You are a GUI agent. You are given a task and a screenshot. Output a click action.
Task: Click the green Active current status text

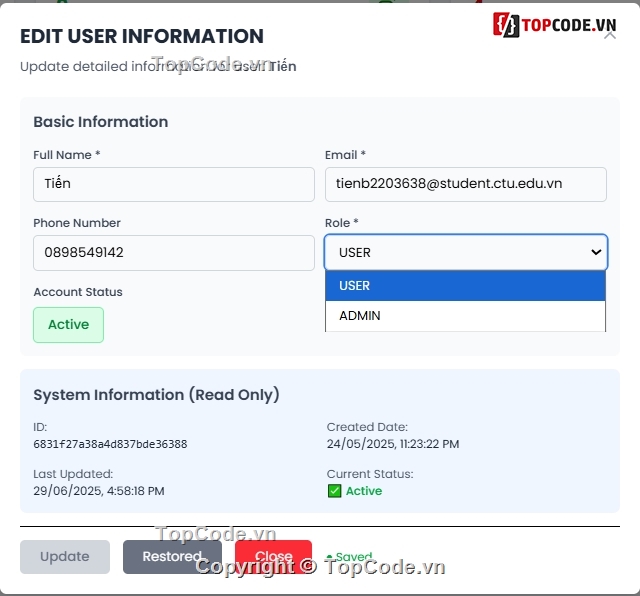(x=364, y=491)
